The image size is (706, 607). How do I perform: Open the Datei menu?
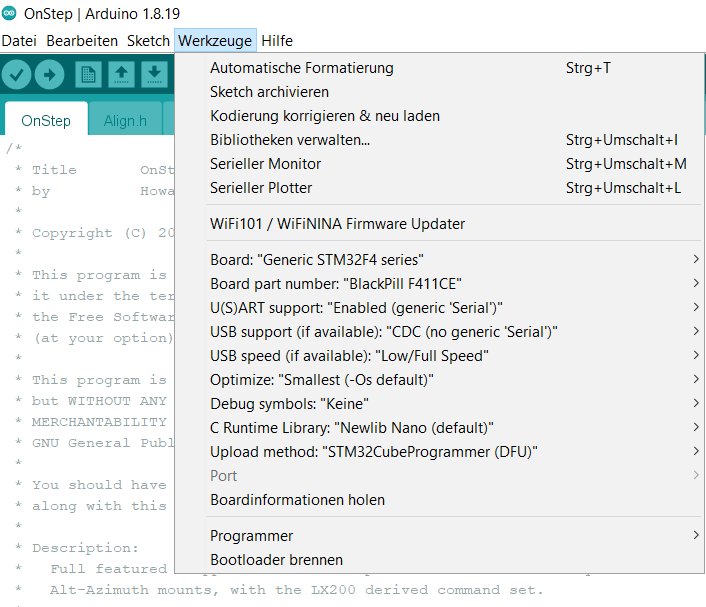(19, 41)
